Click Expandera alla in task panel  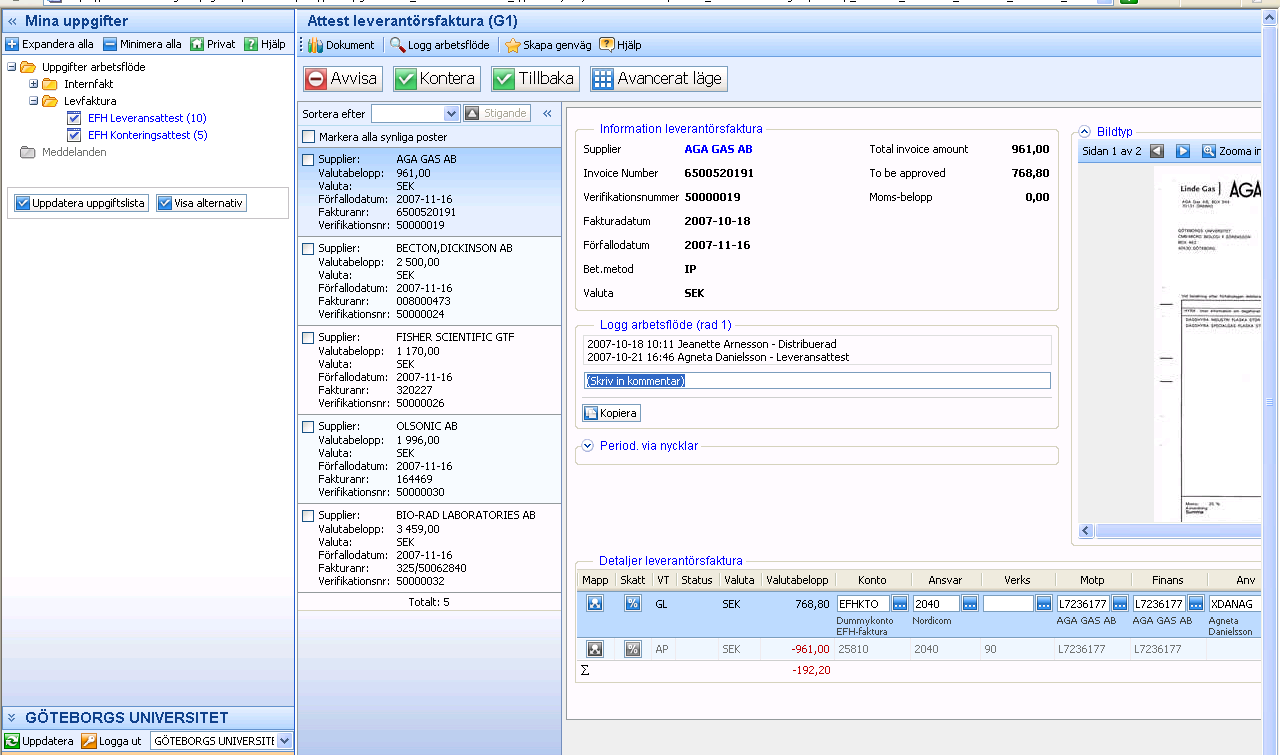(x=50, y=44)
